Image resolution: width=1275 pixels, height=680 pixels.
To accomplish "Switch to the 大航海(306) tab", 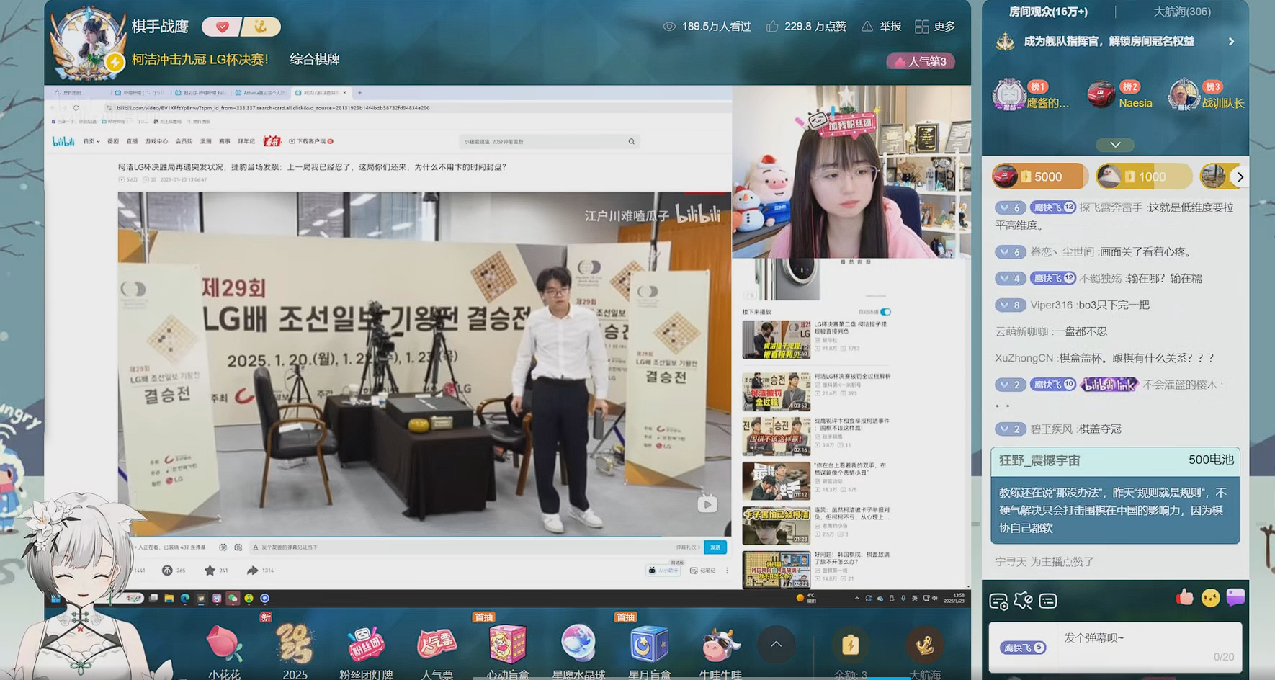I will click(x=1182, y=12).
